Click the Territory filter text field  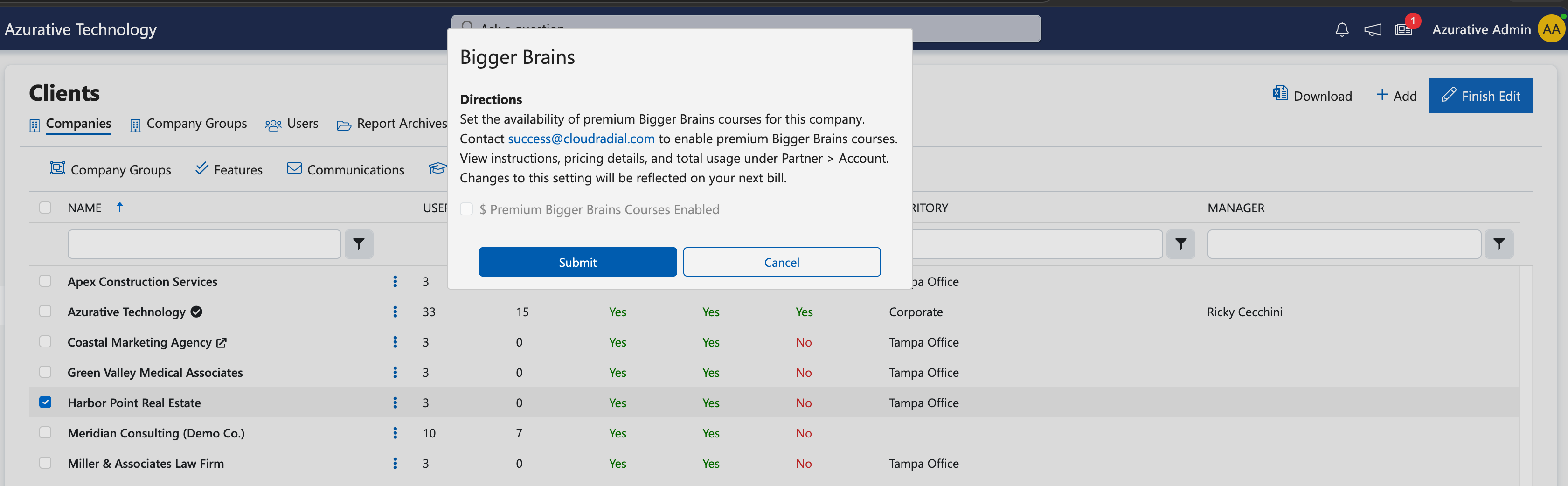pyautogui.click(x=1037, y=244)
